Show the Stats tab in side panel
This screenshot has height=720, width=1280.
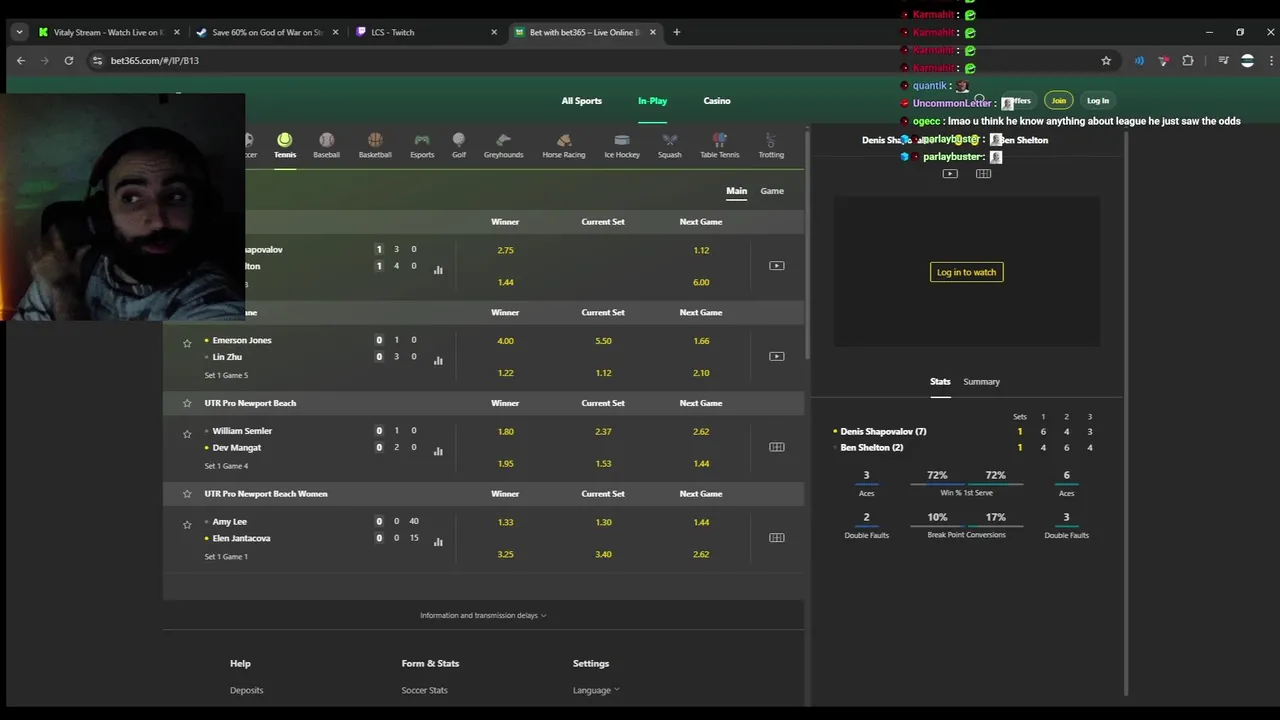(940, 381)
